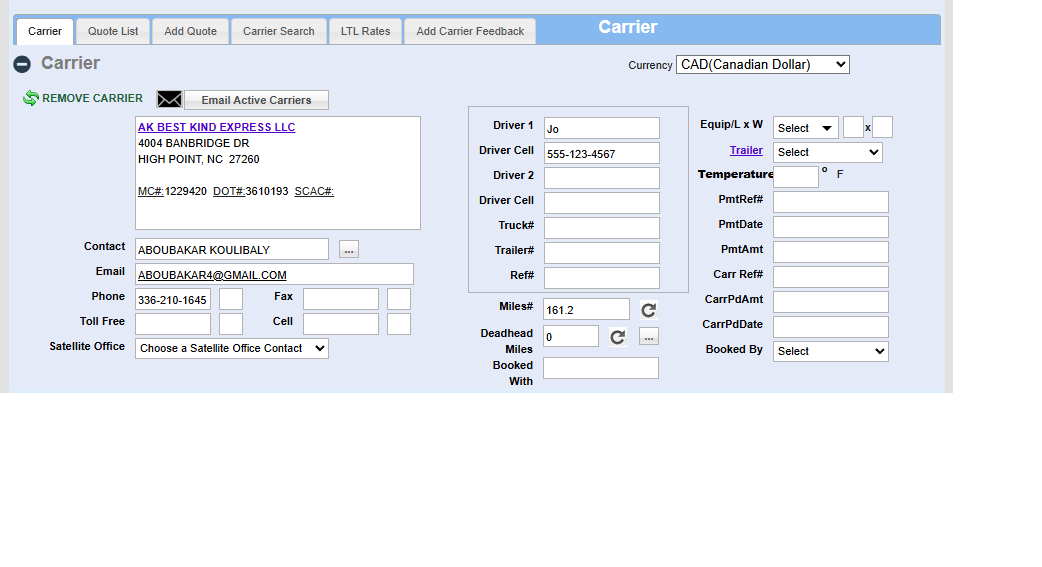Open the LTL Rates tab
Screen dimensions: 1042x567
365,31
